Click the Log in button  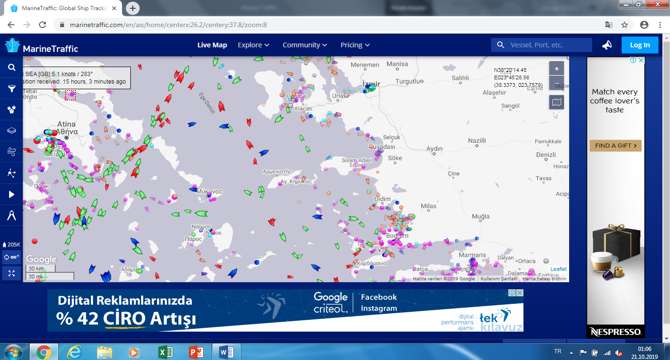640,45
